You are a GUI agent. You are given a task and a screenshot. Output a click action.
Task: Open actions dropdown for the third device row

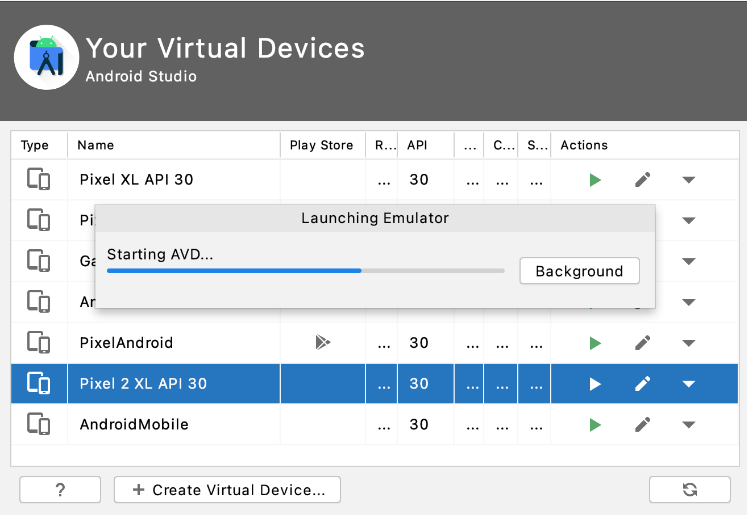[x=688, y=262]
